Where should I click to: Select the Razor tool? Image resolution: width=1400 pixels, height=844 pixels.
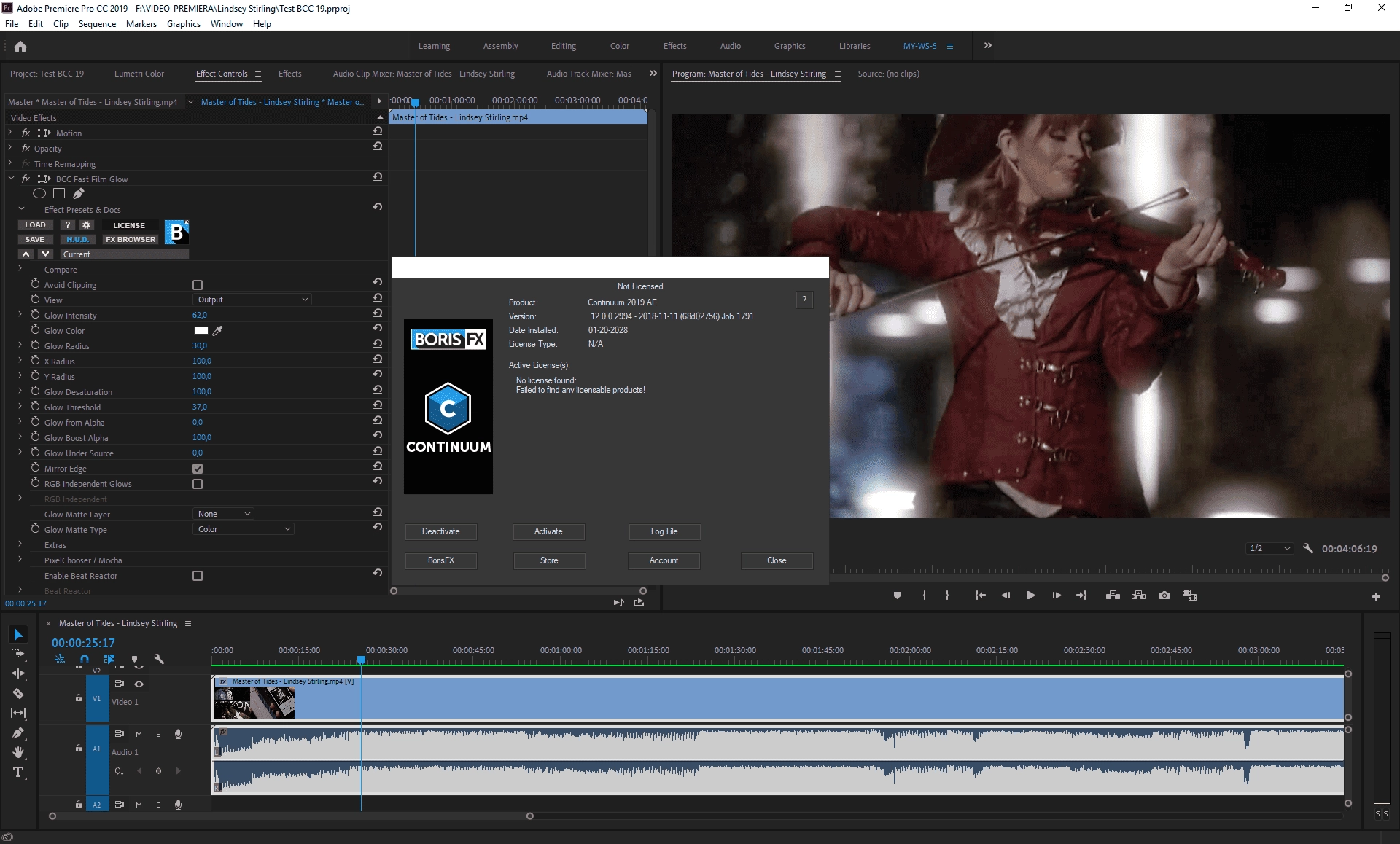(18, 693)
